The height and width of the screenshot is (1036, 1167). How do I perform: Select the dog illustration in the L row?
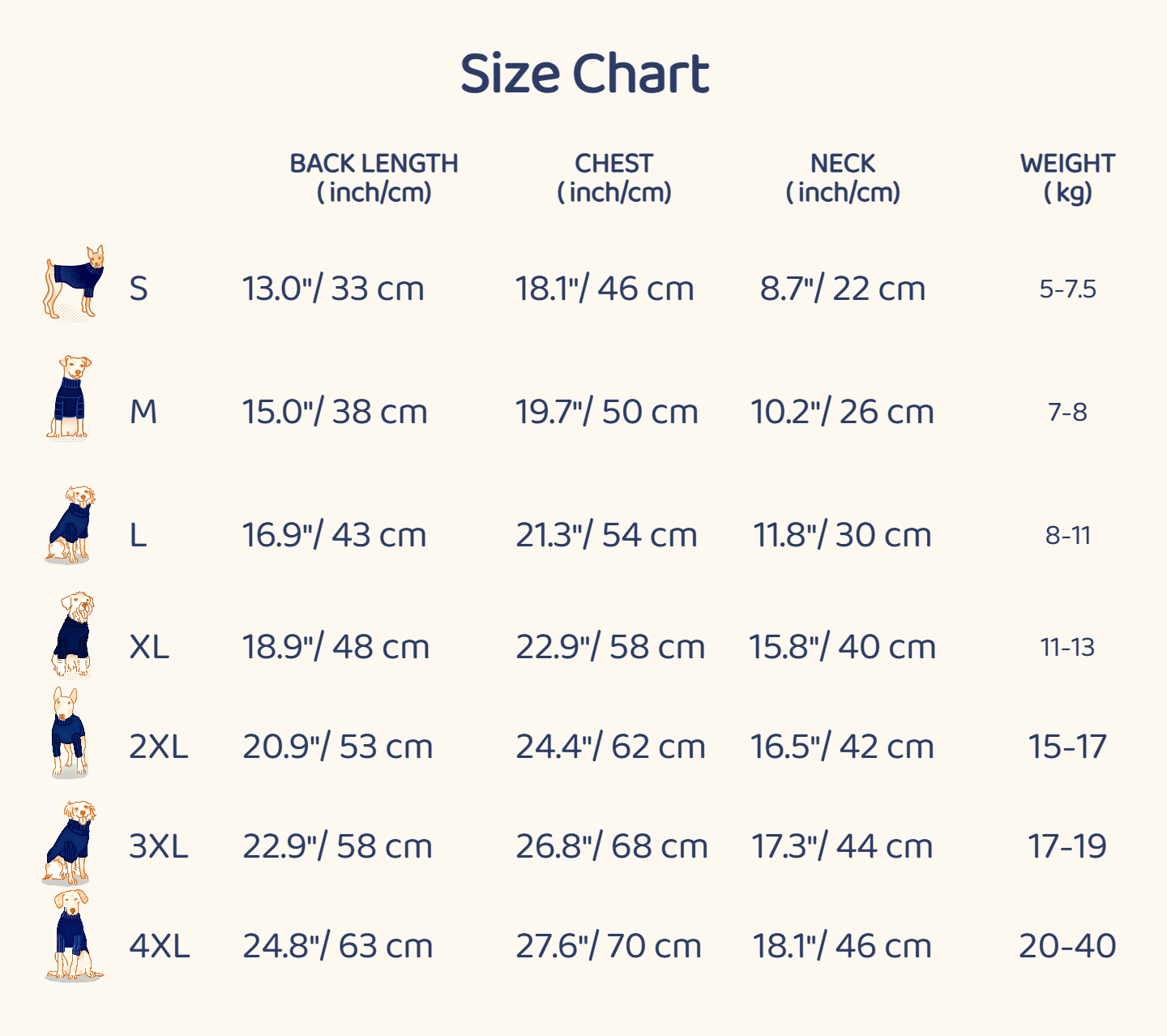[x=71, y=524]
